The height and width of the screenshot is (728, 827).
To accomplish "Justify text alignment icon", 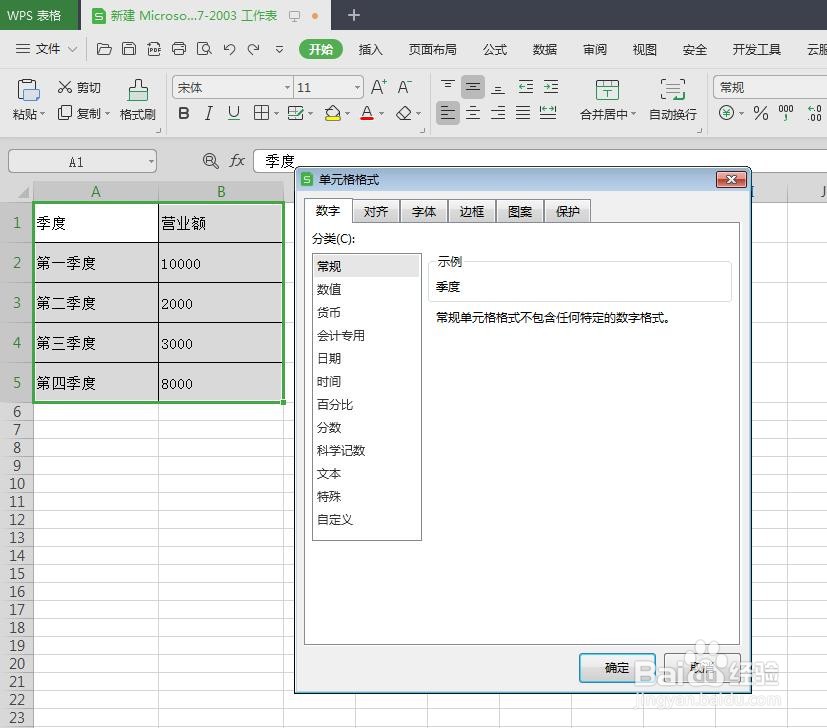I will (x=523, y=113).
